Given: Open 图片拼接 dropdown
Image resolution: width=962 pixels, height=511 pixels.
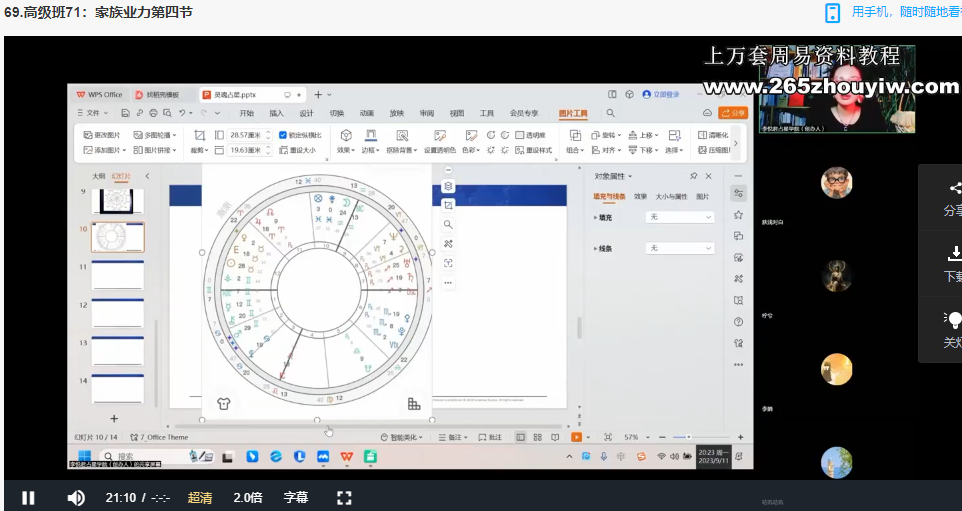Looking at the screenshot, I should point(155,150).
